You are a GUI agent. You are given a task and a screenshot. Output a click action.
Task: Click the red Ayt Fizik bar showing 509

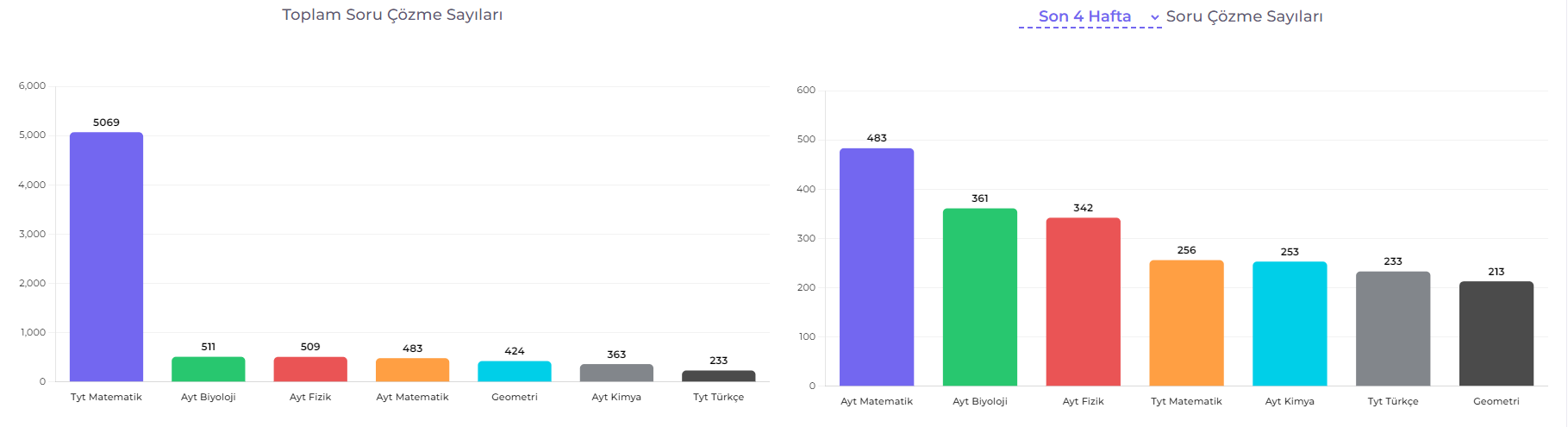(310, 369)
